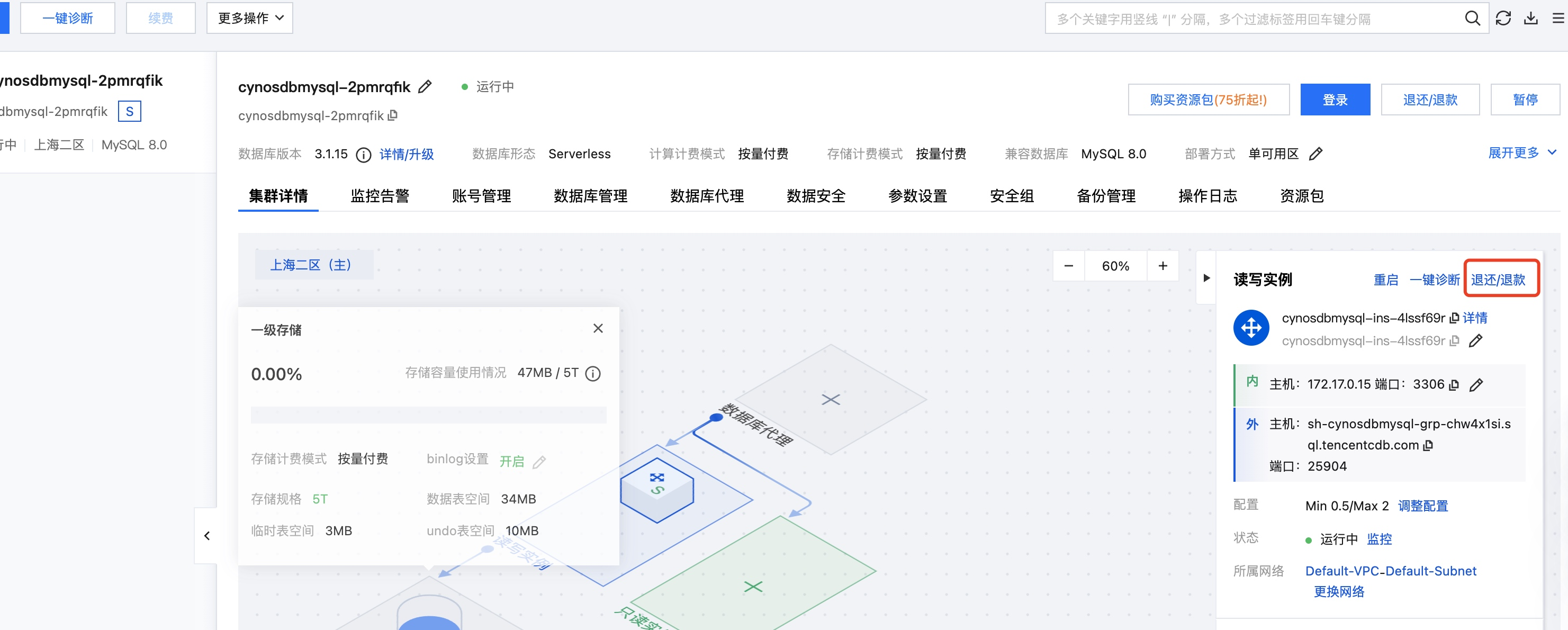Increase topology zoom with plus button
The width and height of the screenshot is (1568, 630).
pos(1163,266)
